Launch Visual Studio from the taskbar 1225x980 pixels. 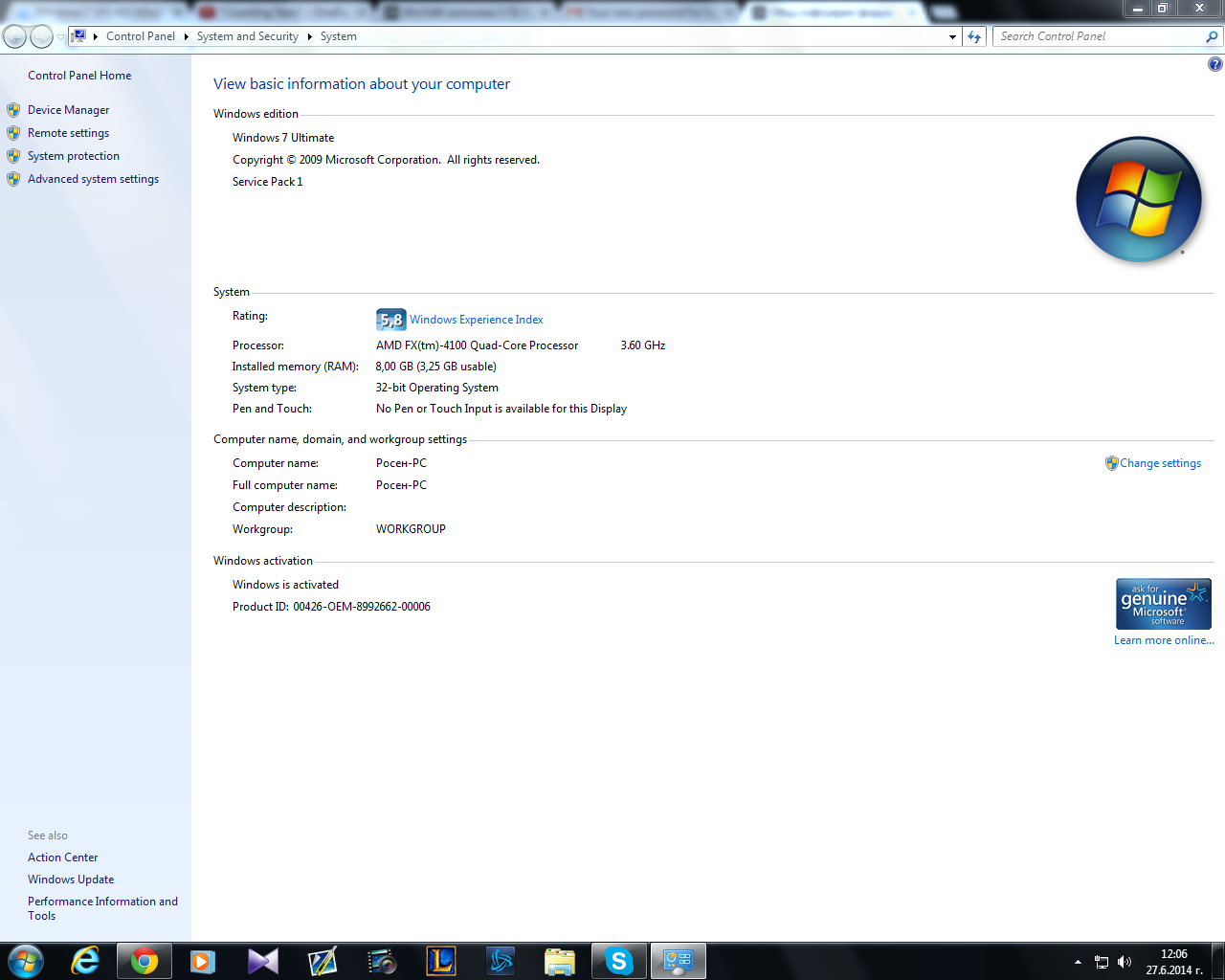pyautogui.click(x=262, y=961)
